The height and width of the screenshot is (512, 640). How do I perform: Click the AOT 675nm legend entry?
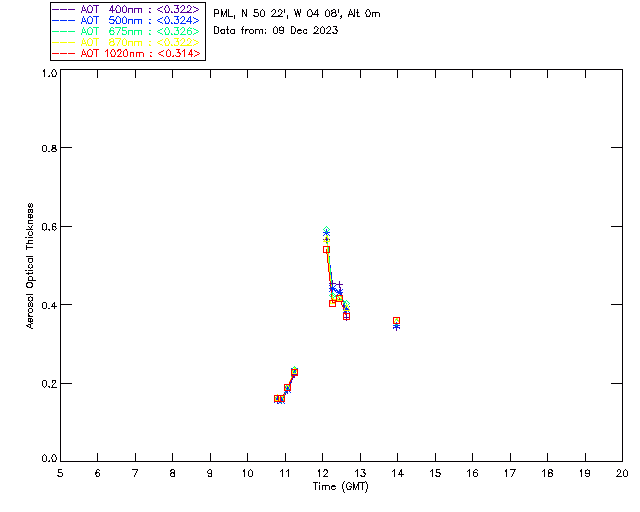click(x=126, y=31)
